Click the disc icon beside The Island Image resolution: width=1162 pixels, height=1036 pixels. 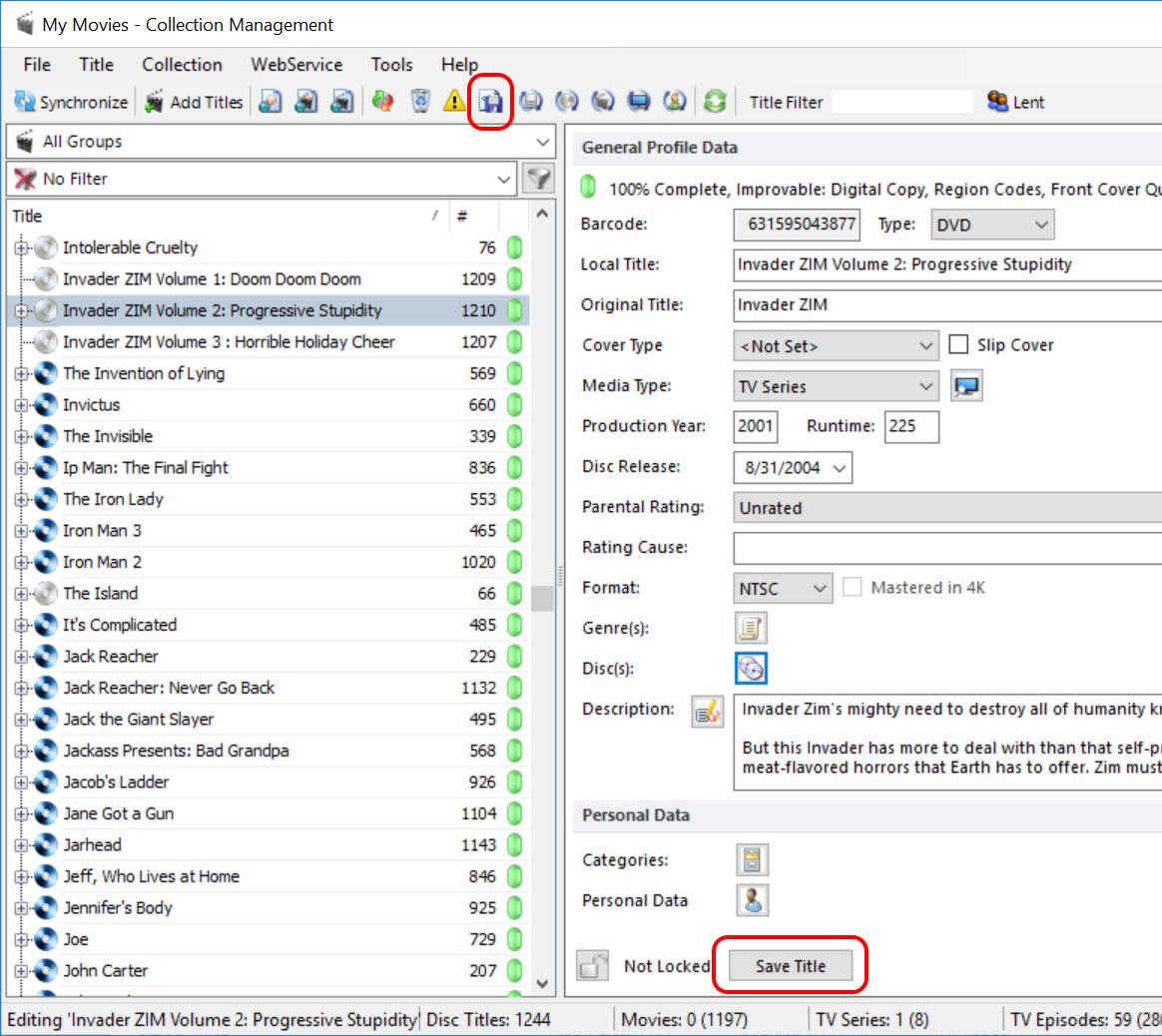tap(46, 594)
